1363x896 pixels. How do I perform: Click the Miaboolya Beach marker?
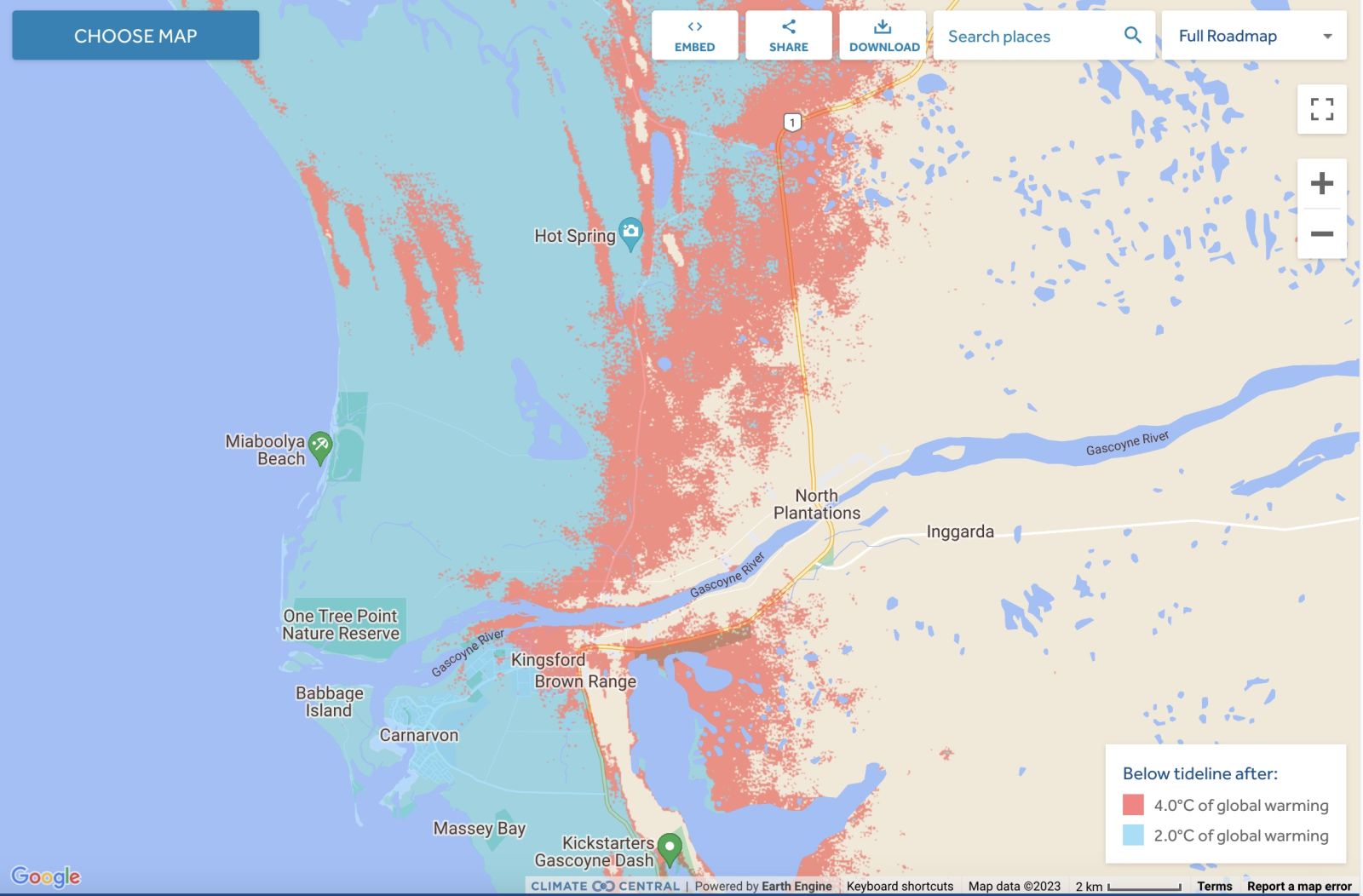tap(320, 446)
